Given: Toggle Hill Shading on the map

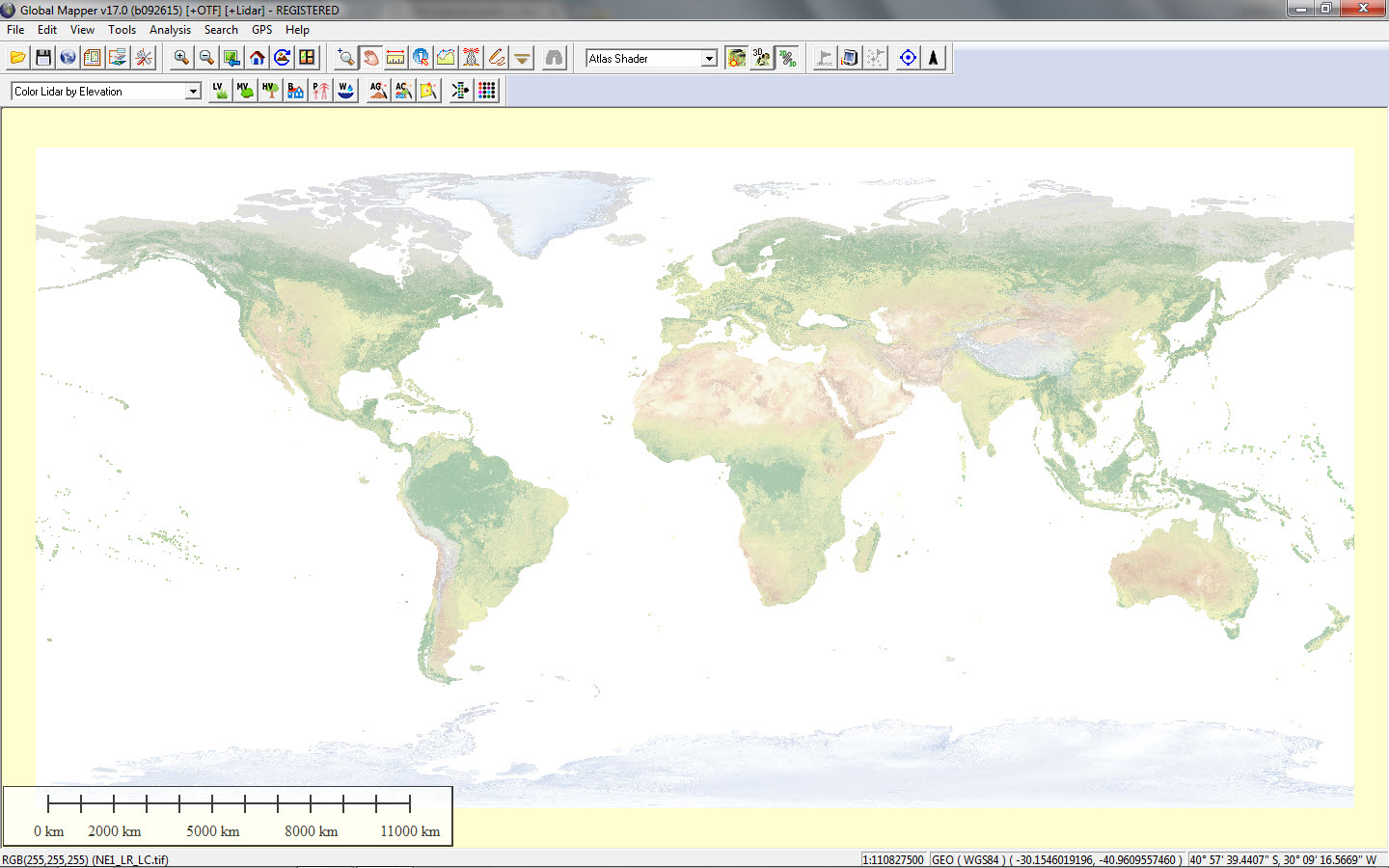Looking at the screenshot, I should pyautogui.click(x=735, y=57).
